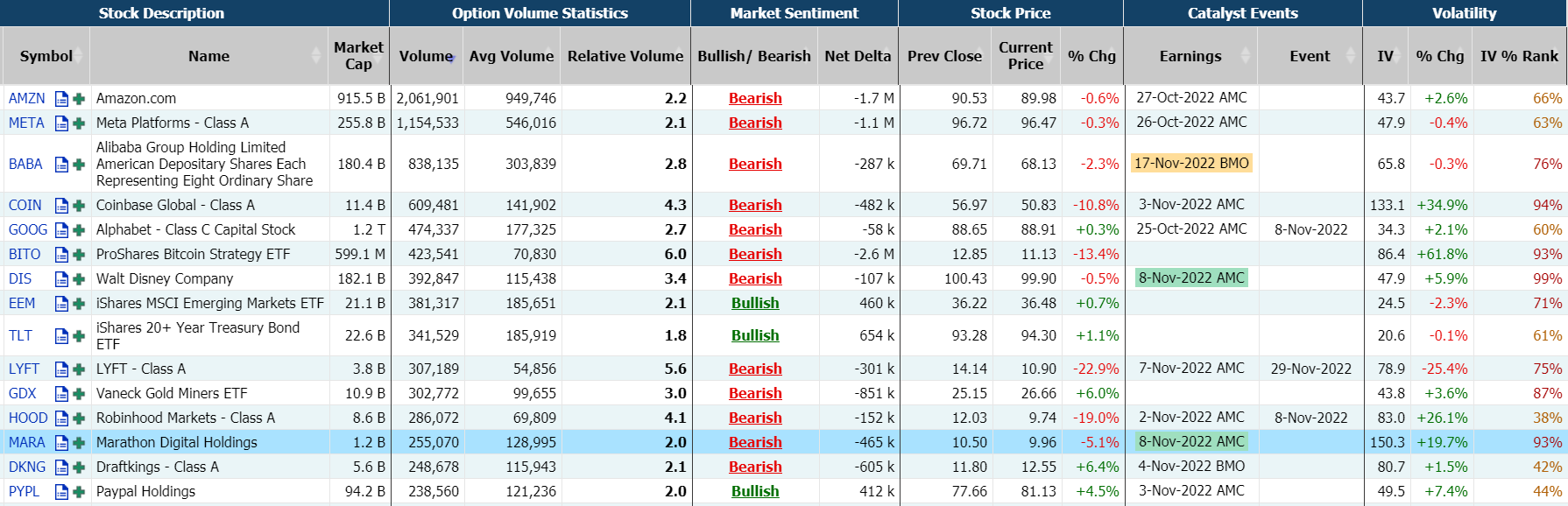1568x506 pixels.
Task: Open the document icon in TLT row
Action: (61, 336)
